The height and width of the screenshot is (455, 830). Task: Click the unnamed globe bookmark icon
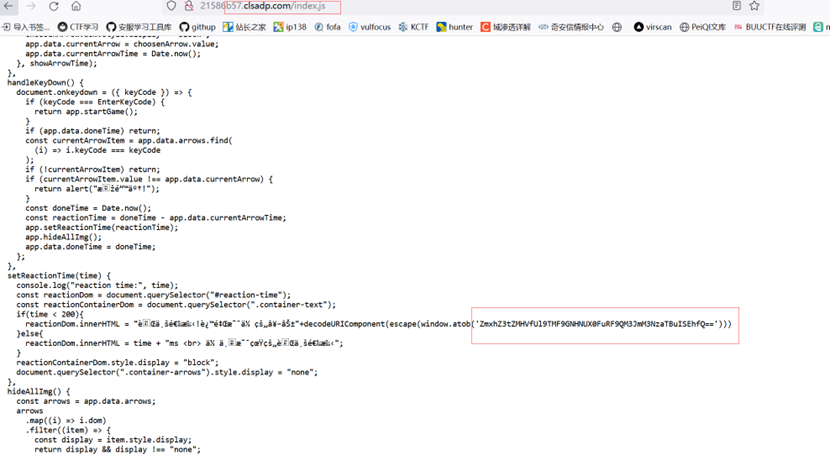[617, 27]
